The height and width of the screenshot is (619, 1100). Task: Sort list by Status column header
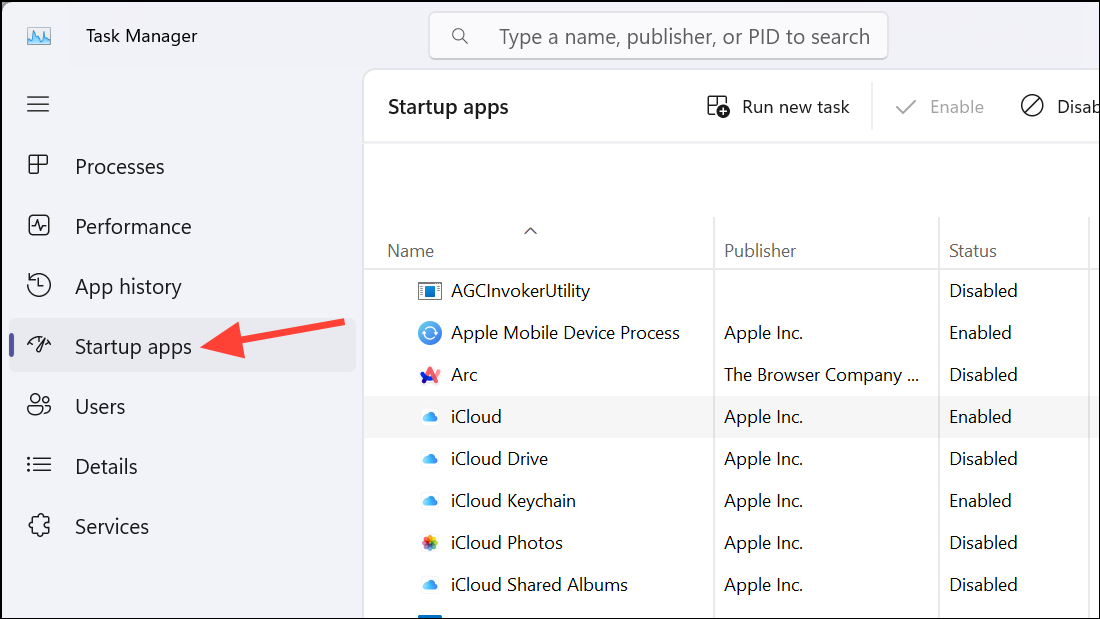point(972,251)
